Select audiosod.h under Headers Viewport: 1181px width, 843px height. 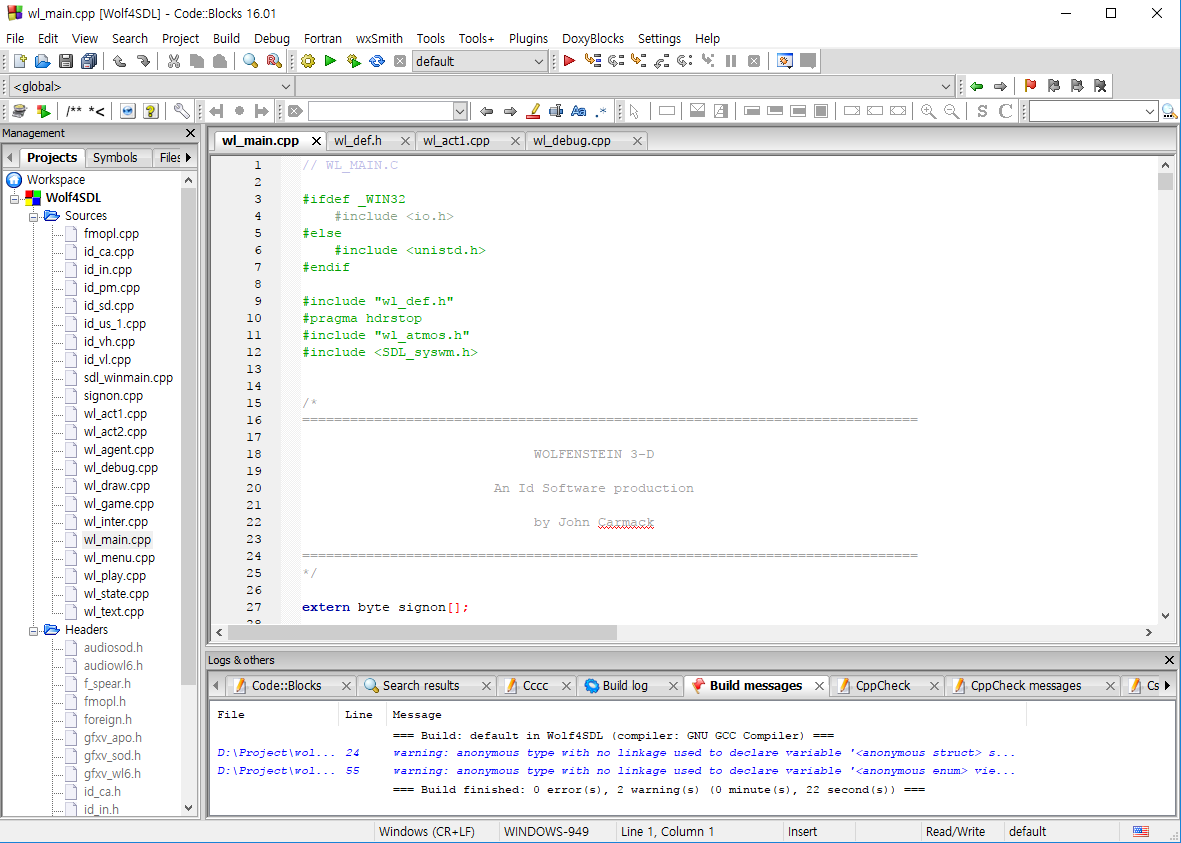tap(113, 648)
